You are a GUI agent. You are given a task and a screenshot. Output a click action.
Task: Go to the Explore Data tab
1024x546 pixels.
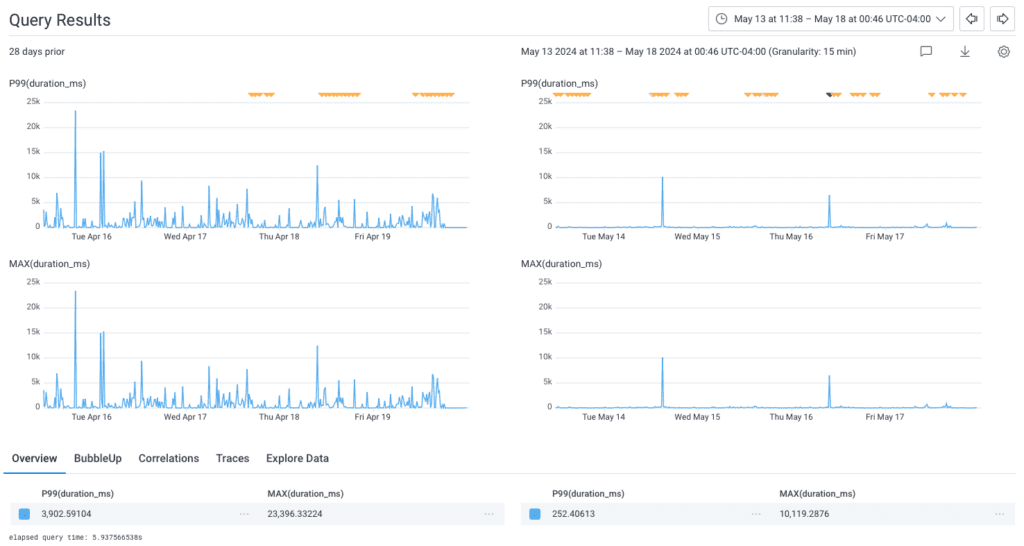pyautogui.click(x=297, y=458)
